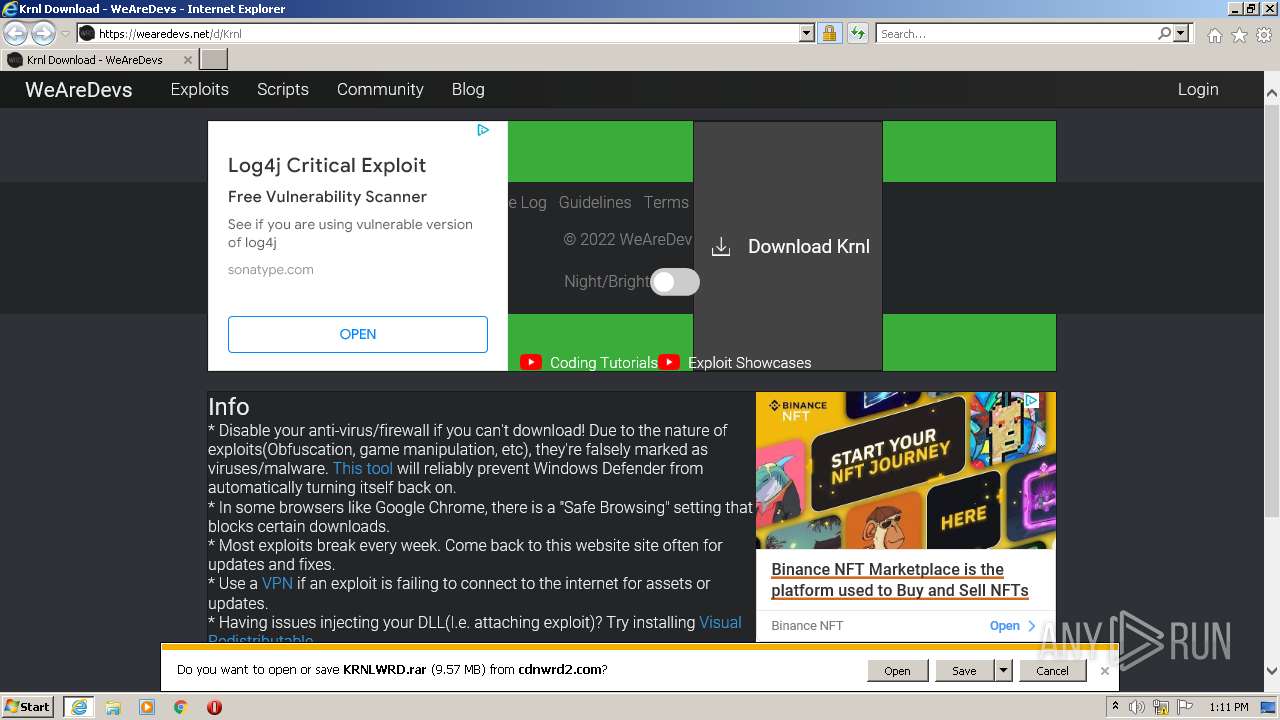Screen dimensions: 1280x720
Task: Click the page scrollbar down arrow
Action: coord(1271,672)
